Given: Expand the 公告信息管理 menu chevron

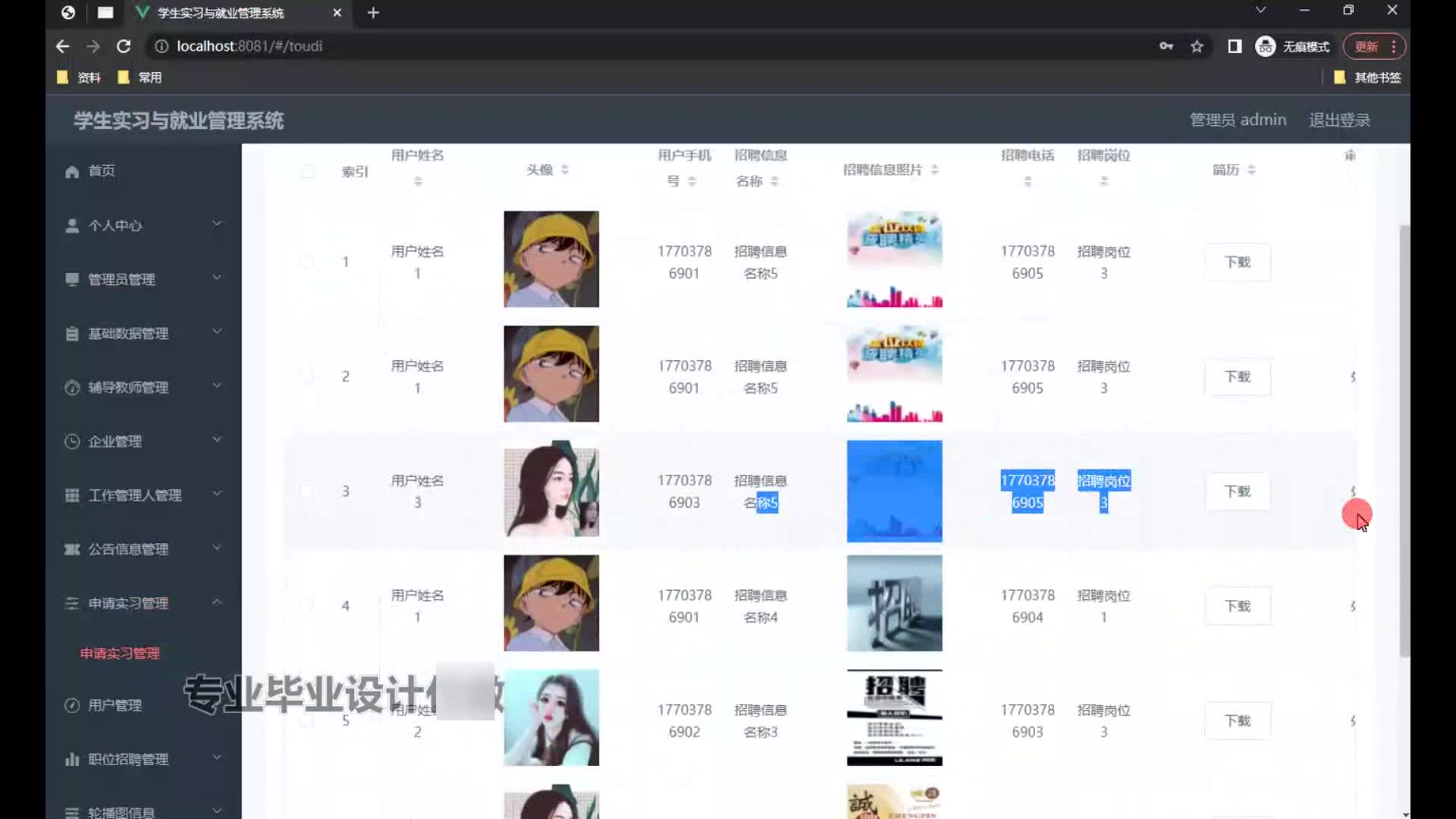Looking at the screenshot, I should [x=217, y=548].
